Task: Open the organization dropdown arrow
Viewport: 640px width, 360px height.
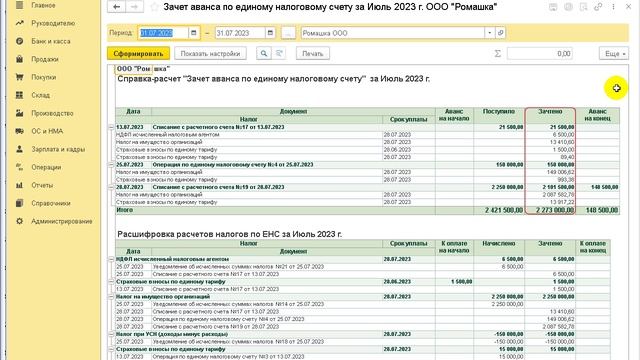Action: [x=489, y=33]
